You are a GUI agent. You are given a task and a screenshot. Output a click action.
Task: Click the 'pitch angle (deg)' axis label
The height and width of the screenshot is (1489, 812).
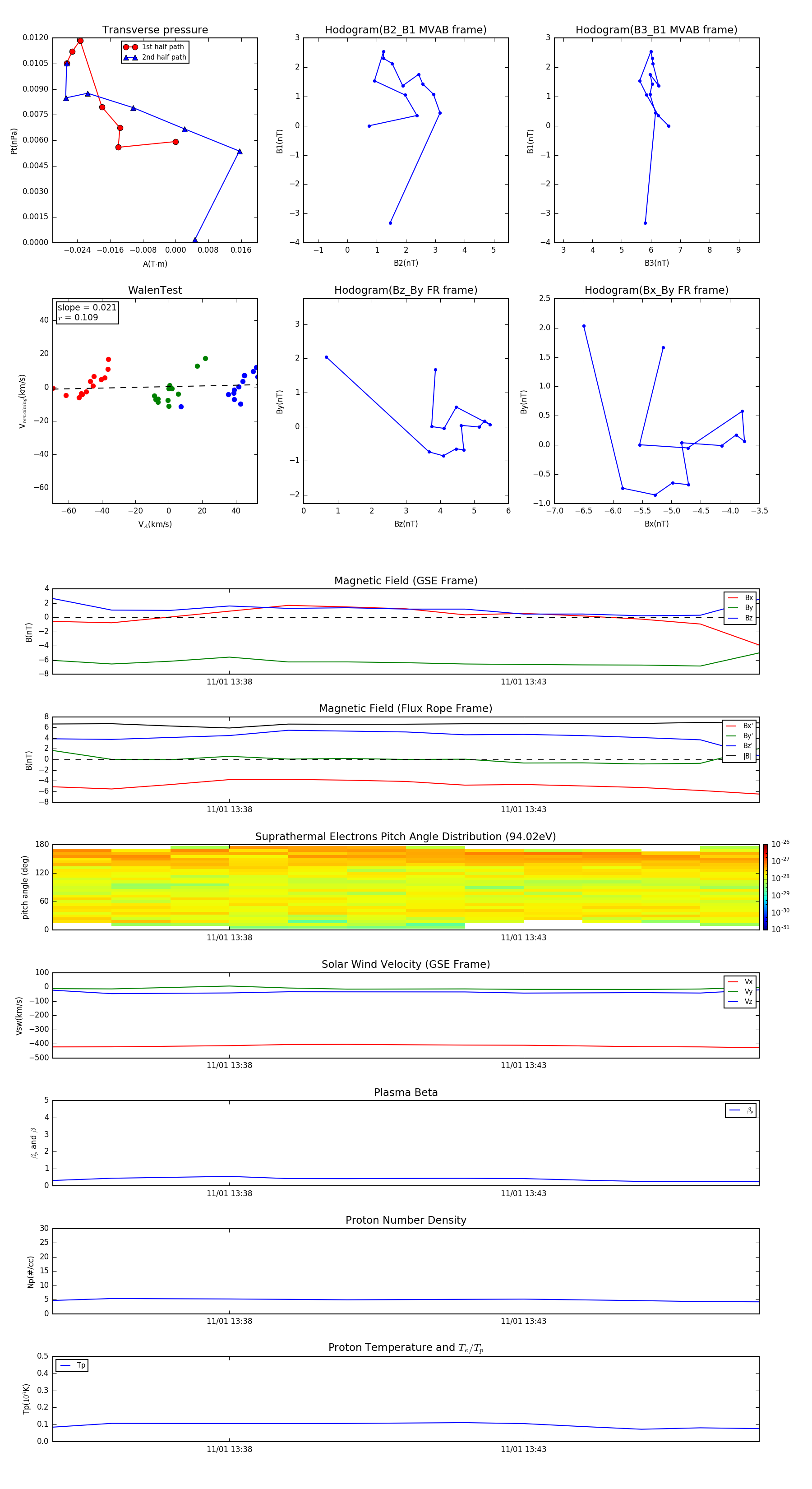point(25,887)
